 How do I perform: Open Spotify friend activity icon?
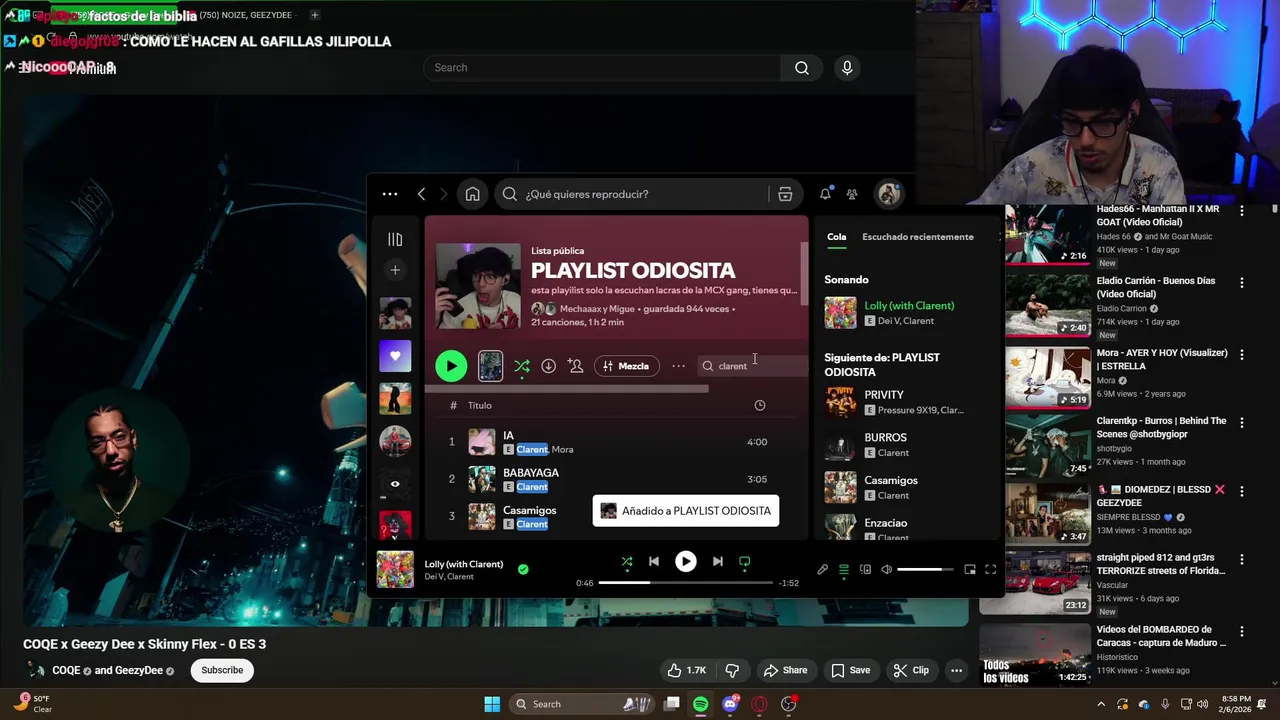click(852, 194)
